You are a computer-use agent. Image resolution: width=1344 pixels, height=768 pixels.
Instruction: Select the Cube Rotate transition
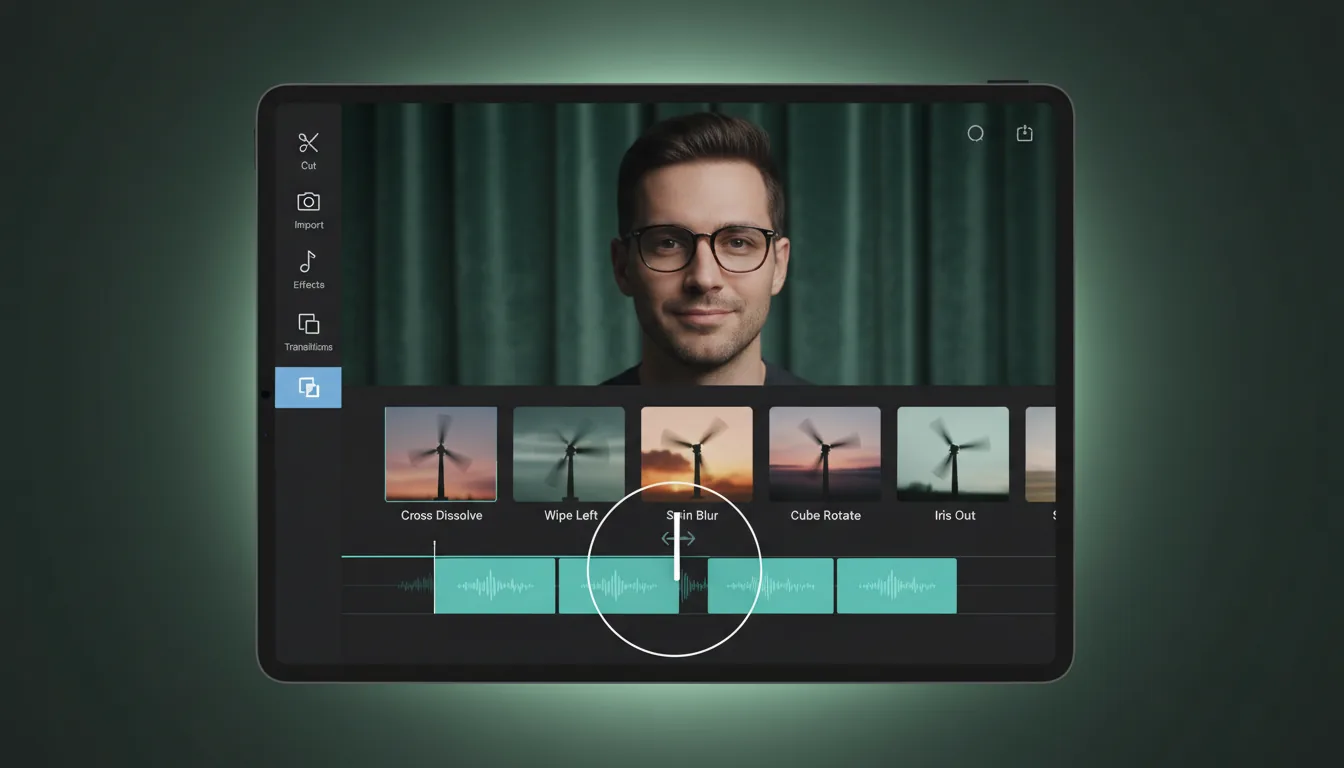pyautogui.click(x=824, y=453)
